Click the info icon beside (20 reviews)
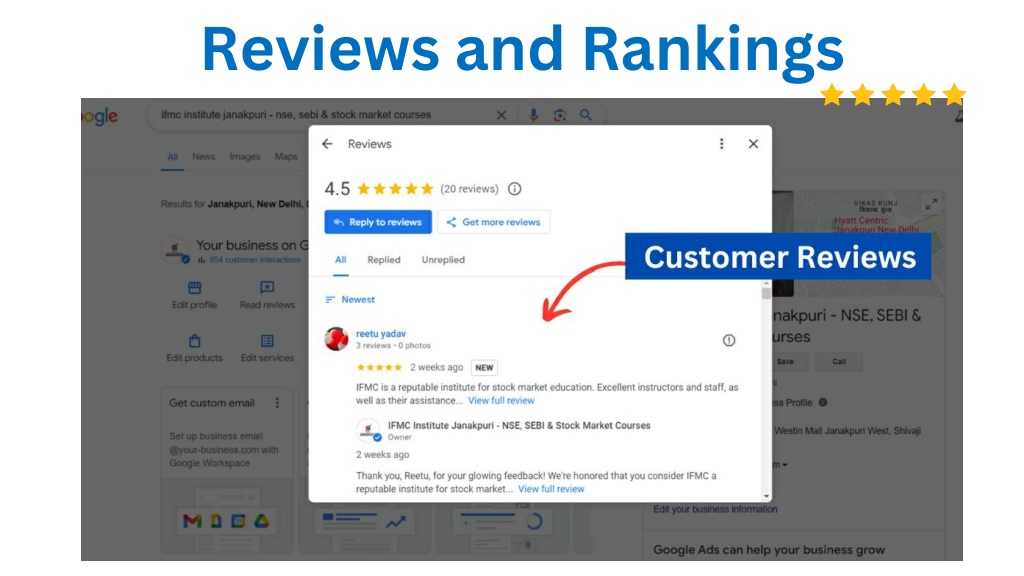This screenshot has width=1024, height=576. 515,189
